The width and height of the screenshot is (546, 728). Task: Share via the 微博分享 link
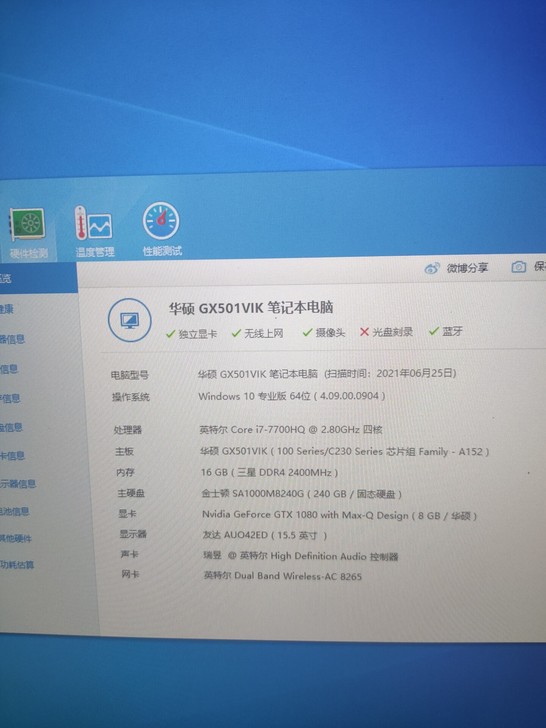click(467, 268)
